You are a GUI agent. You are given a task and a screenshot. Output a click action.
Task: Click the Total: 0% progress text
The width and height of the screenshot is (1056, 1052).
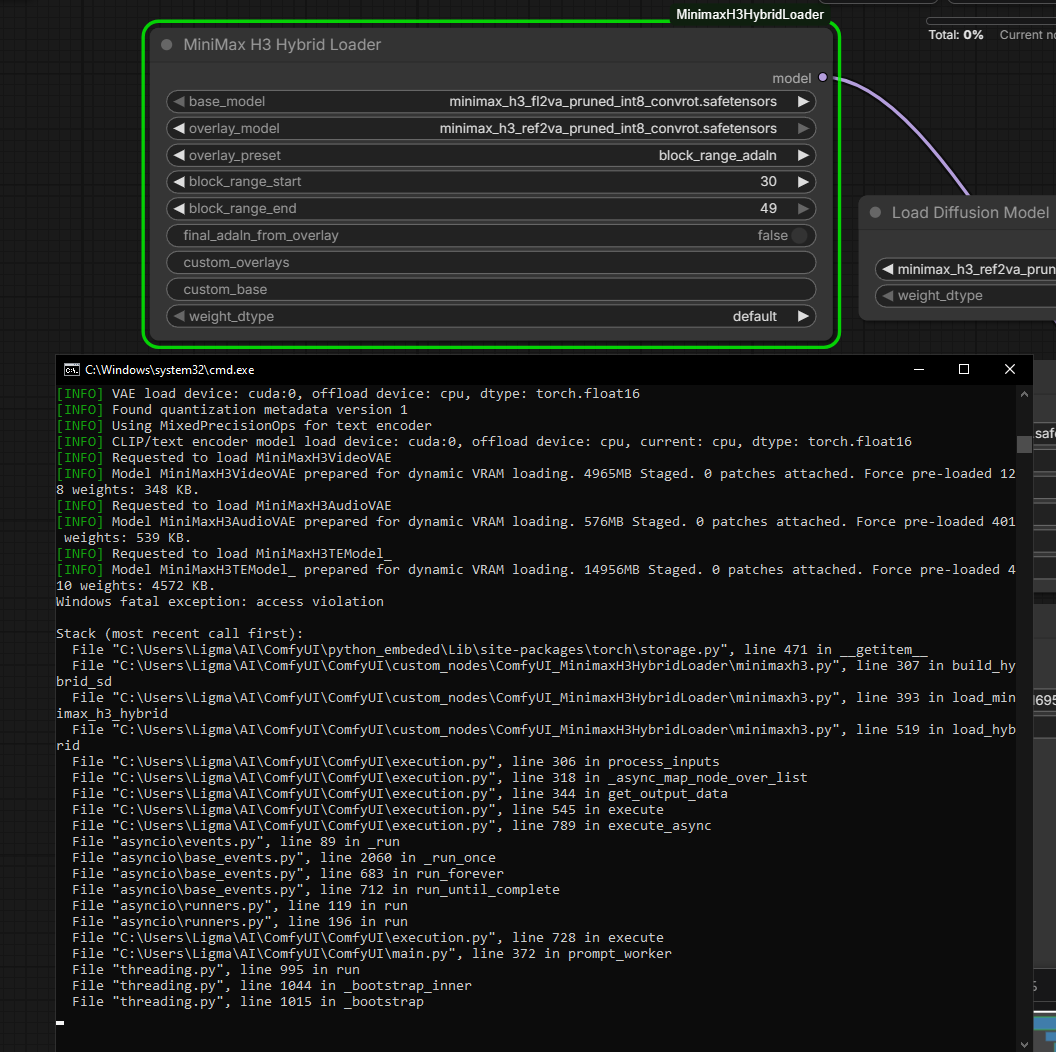tap(956, 35)
